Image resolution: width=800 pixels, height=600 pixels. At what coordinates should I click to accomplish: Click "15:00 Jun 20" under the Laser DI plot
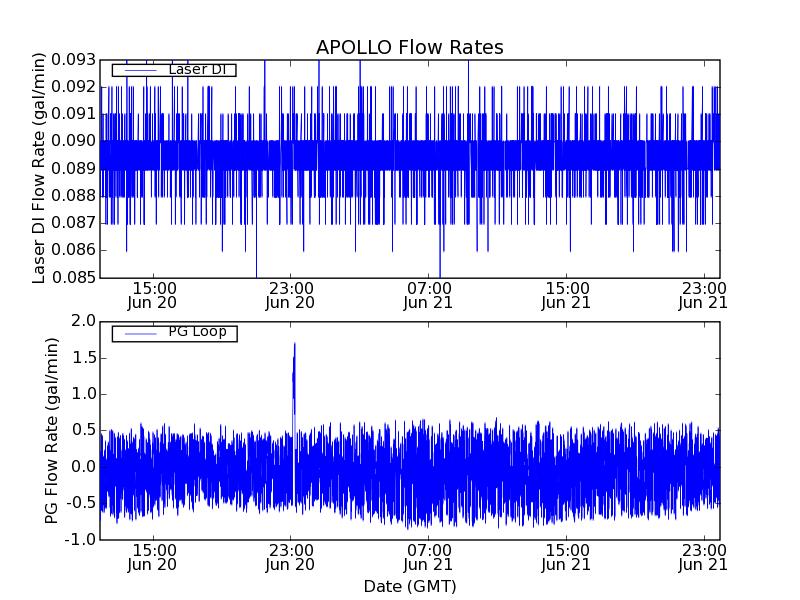(152, 296)
